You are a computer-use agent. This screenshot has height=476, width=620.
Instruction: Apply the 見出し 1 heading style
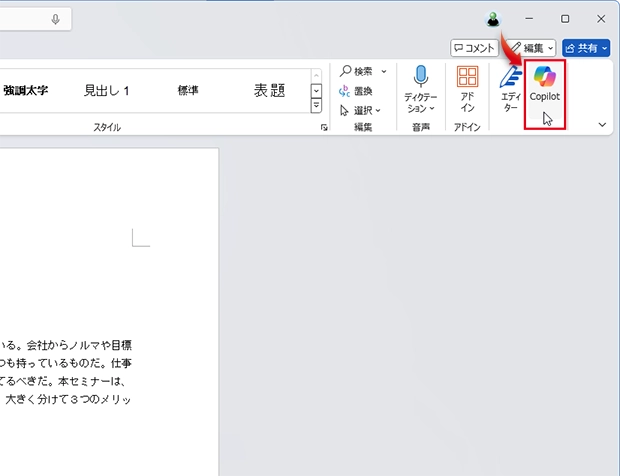tap(107, 91)
